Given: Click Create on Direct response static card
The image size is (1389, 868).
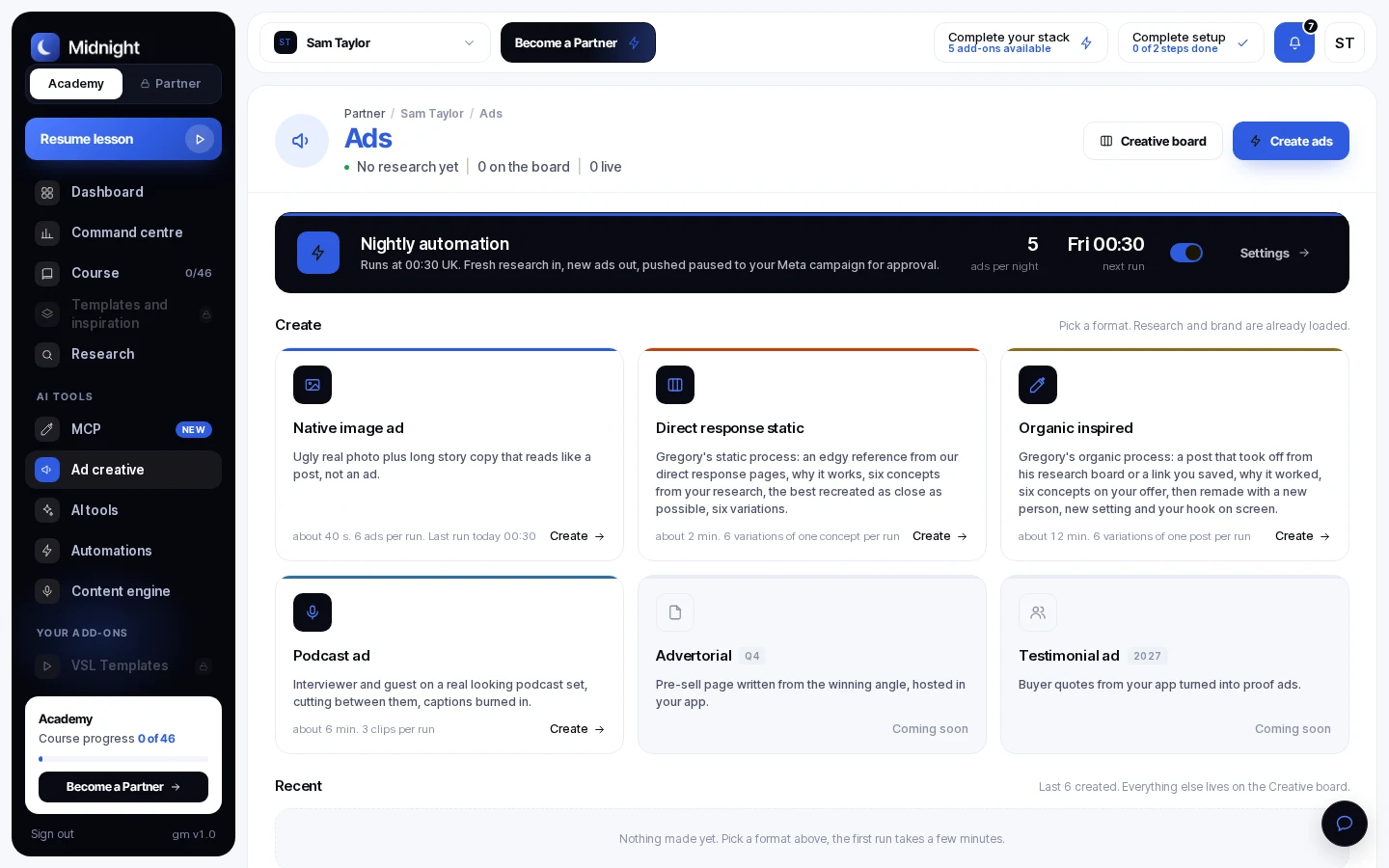Looking at the screenshot, I should 940,536.
